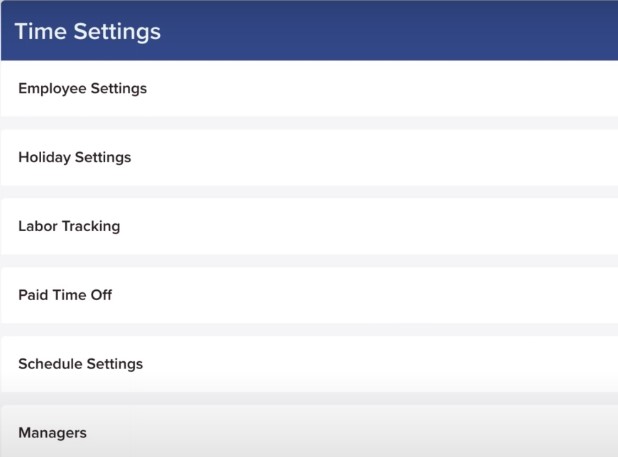
Task: Go to Schedule Settings
Action: pos(309,364)
